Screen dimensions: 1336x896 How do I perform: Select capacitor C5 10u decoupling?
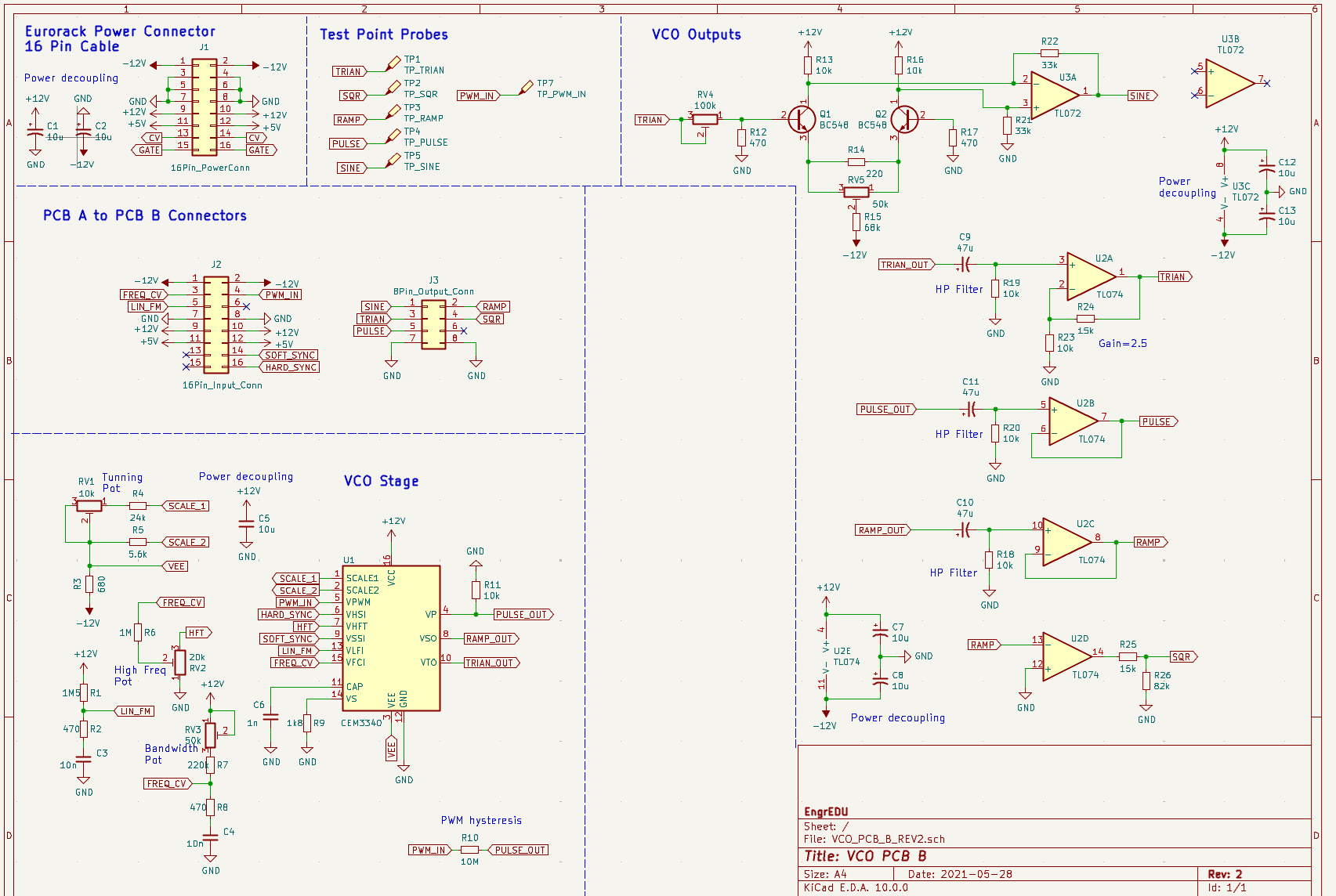[x=247, y=524]
